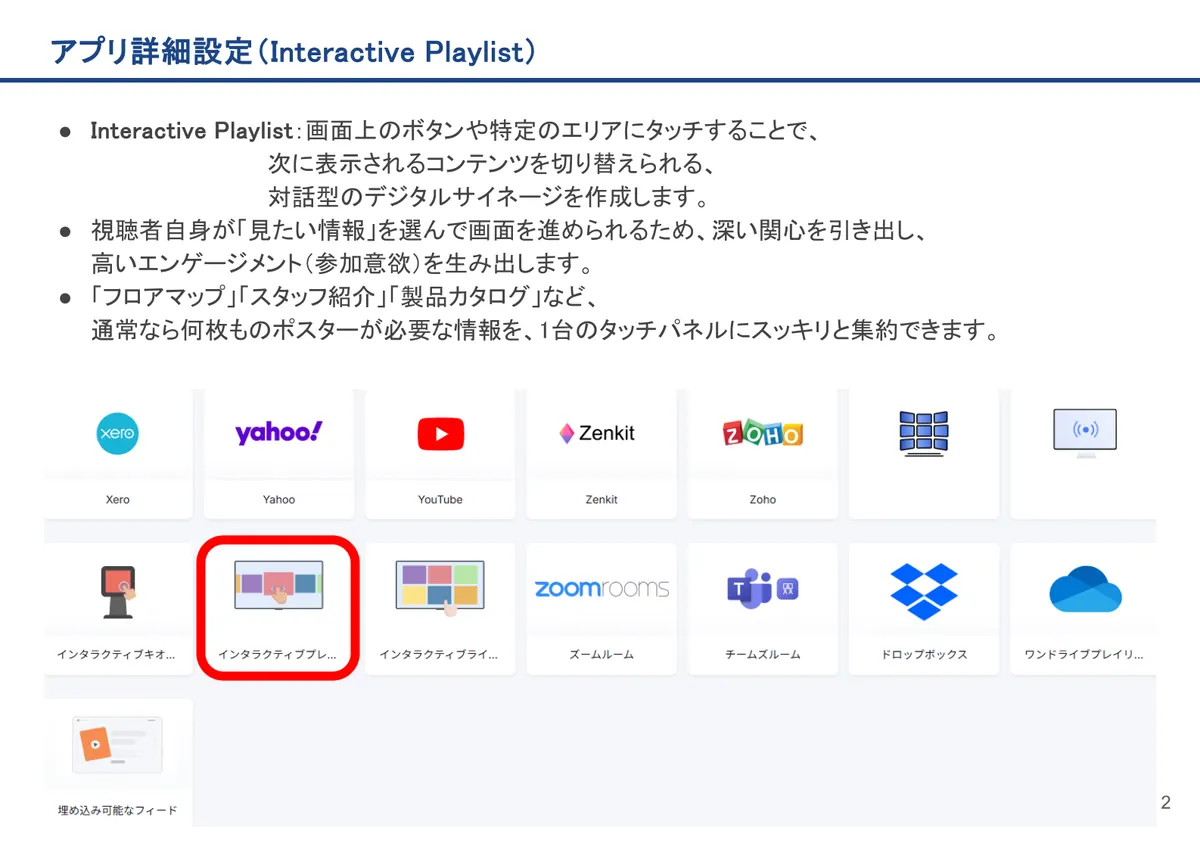Screen dimensions: 1200x849
Task: Click the ワンドライブプレイリ... label
Action: point(1084,655)
